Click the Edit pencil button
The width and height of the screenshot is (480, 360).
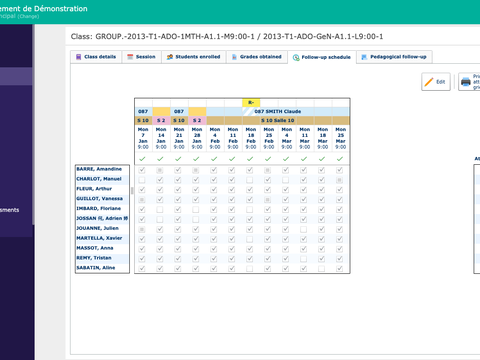click(x=436, y=82)
